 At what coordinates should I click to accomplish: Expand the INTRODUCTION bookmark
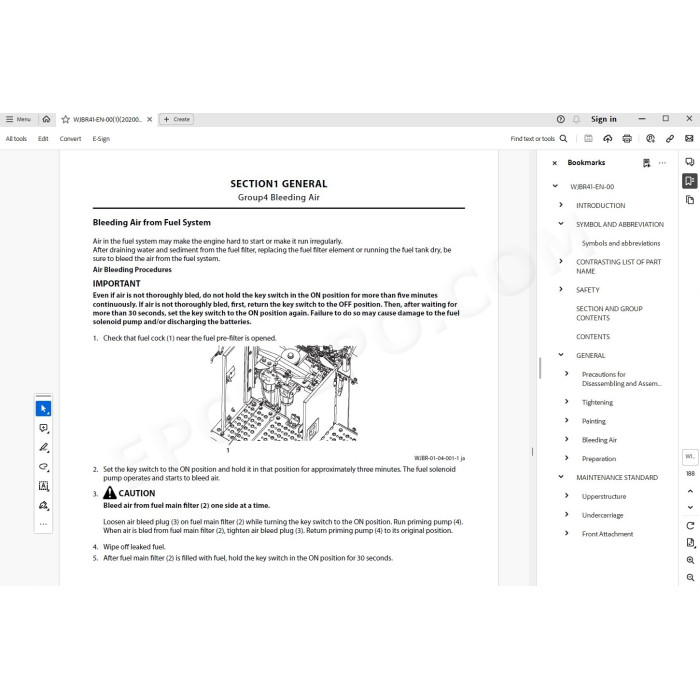point(561,204)
